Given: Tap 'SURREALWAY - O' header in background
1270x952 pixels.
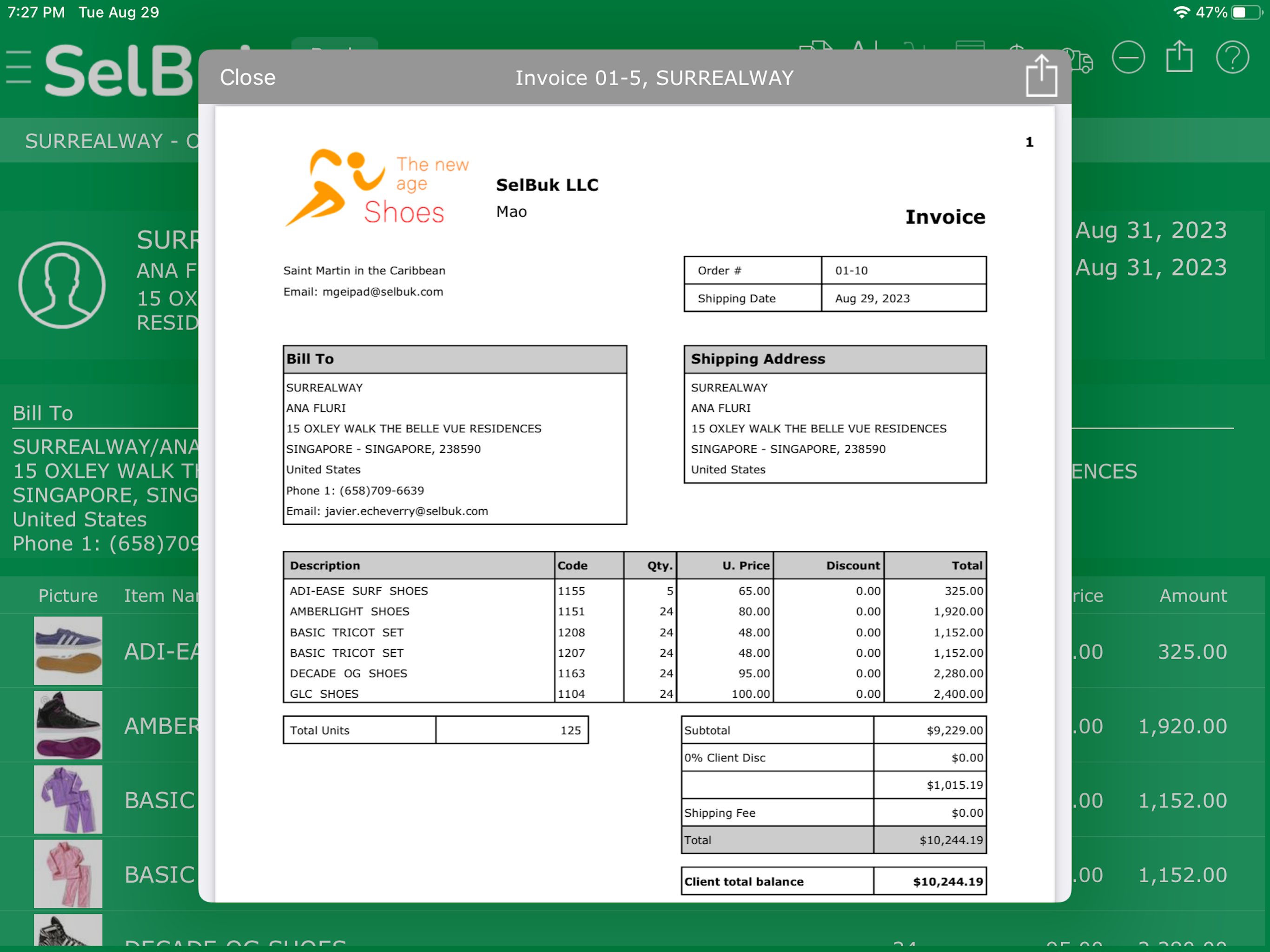Looking at the screenshot, I should tap(112, 141).
